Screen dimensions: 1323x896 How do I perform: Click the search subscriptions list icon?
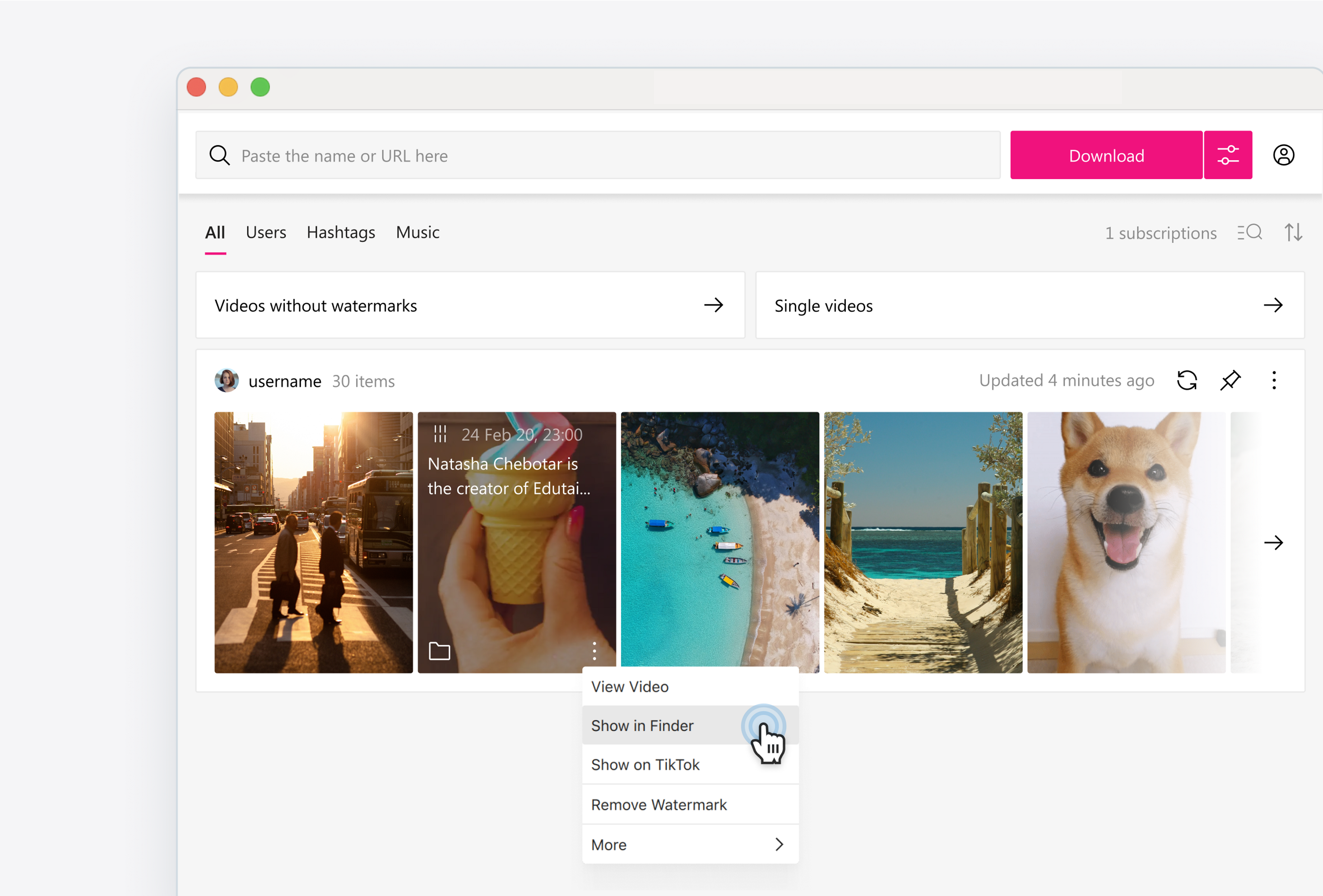pos(1249,232)
